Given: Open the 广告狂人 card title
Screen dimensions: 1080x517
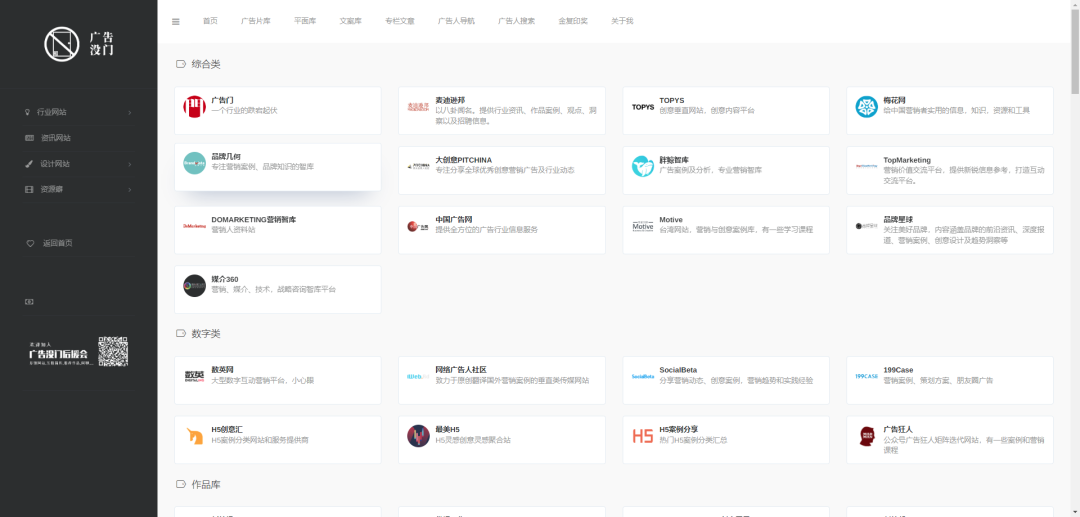Looking at the screenshot, I should (x=898, y=429).
